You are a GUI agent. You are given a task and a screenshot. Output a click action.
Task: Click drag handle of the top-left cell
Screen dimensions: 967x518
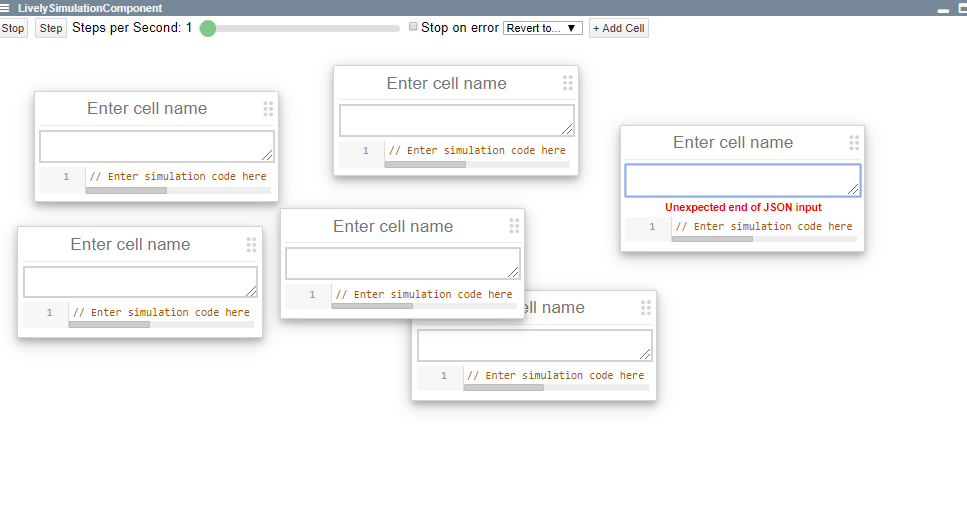point(268,109)
